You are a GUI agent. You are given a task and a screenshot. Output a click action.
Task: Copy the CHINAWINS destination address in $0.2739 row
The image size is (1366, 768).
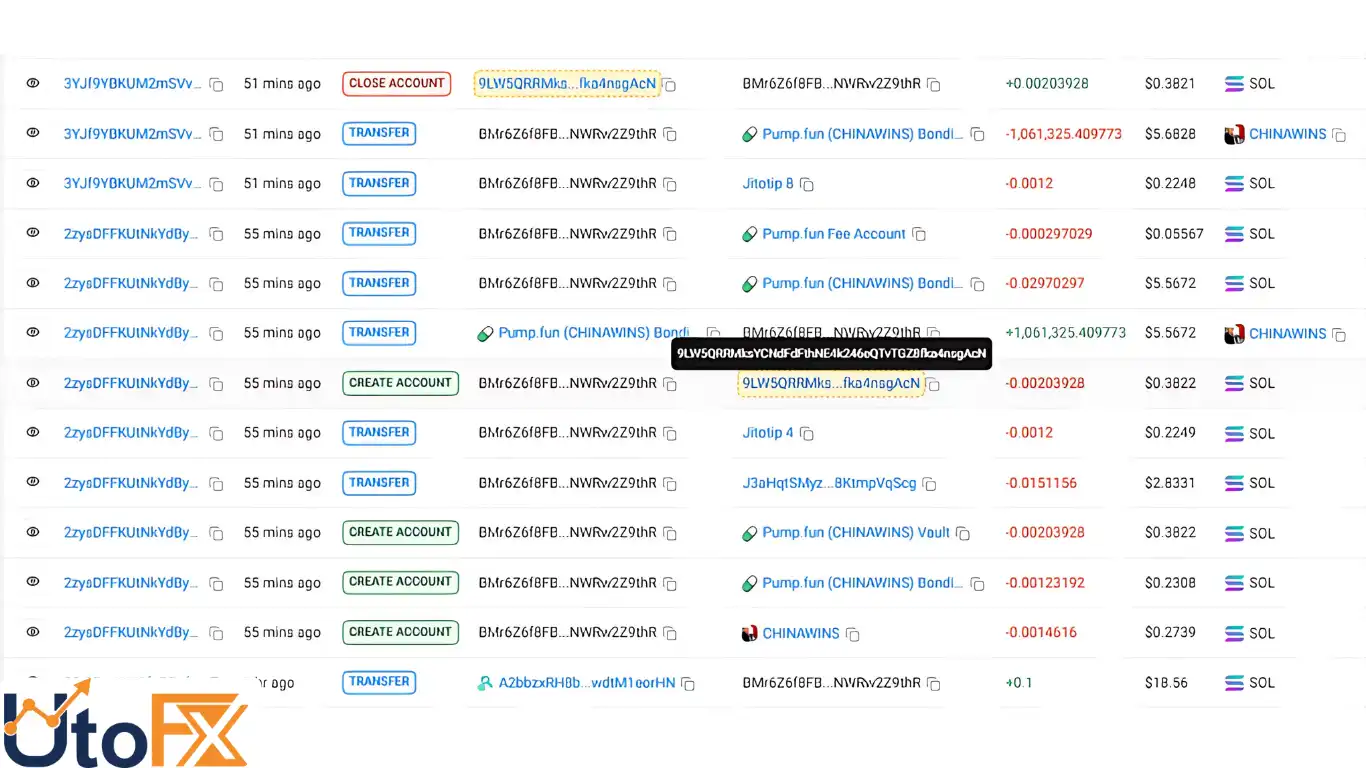pyautogui.click(x=853, y=634)
